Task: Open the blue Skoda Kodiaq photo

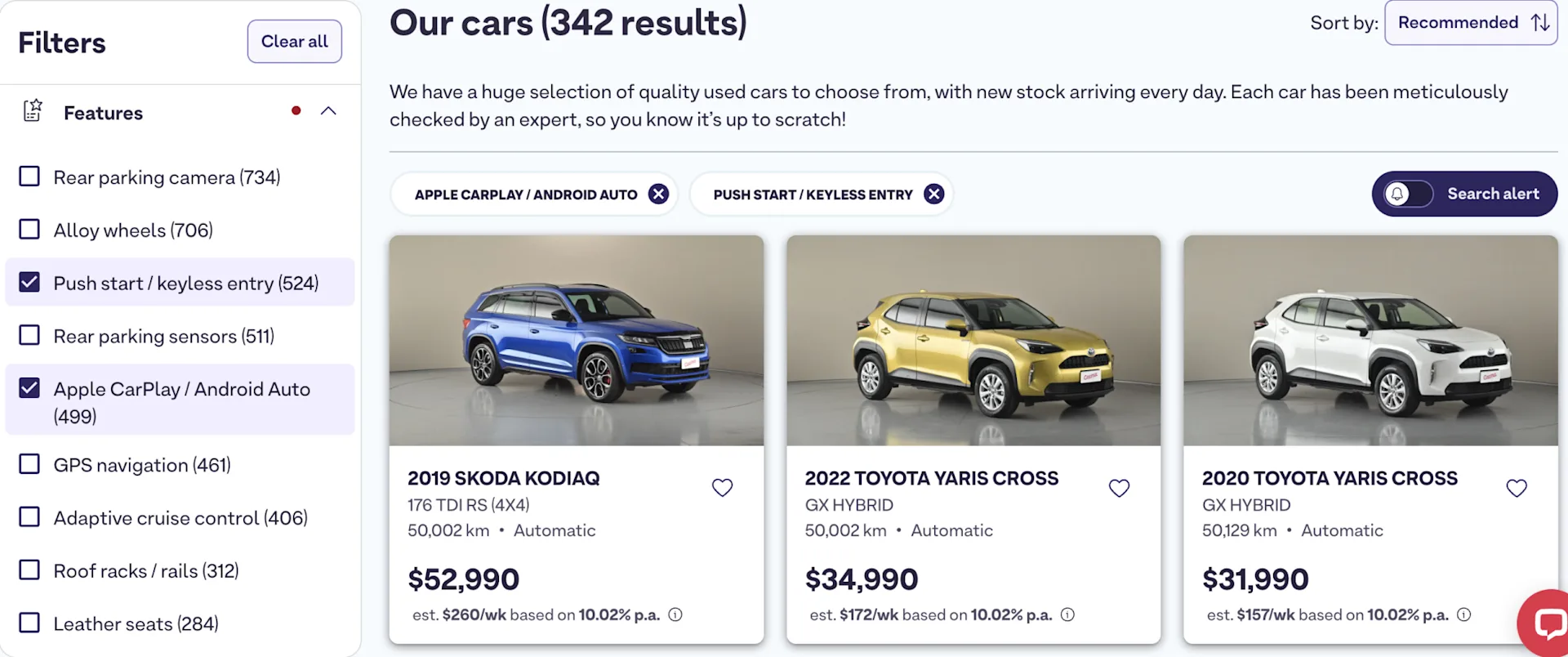Action: point(577,341)
